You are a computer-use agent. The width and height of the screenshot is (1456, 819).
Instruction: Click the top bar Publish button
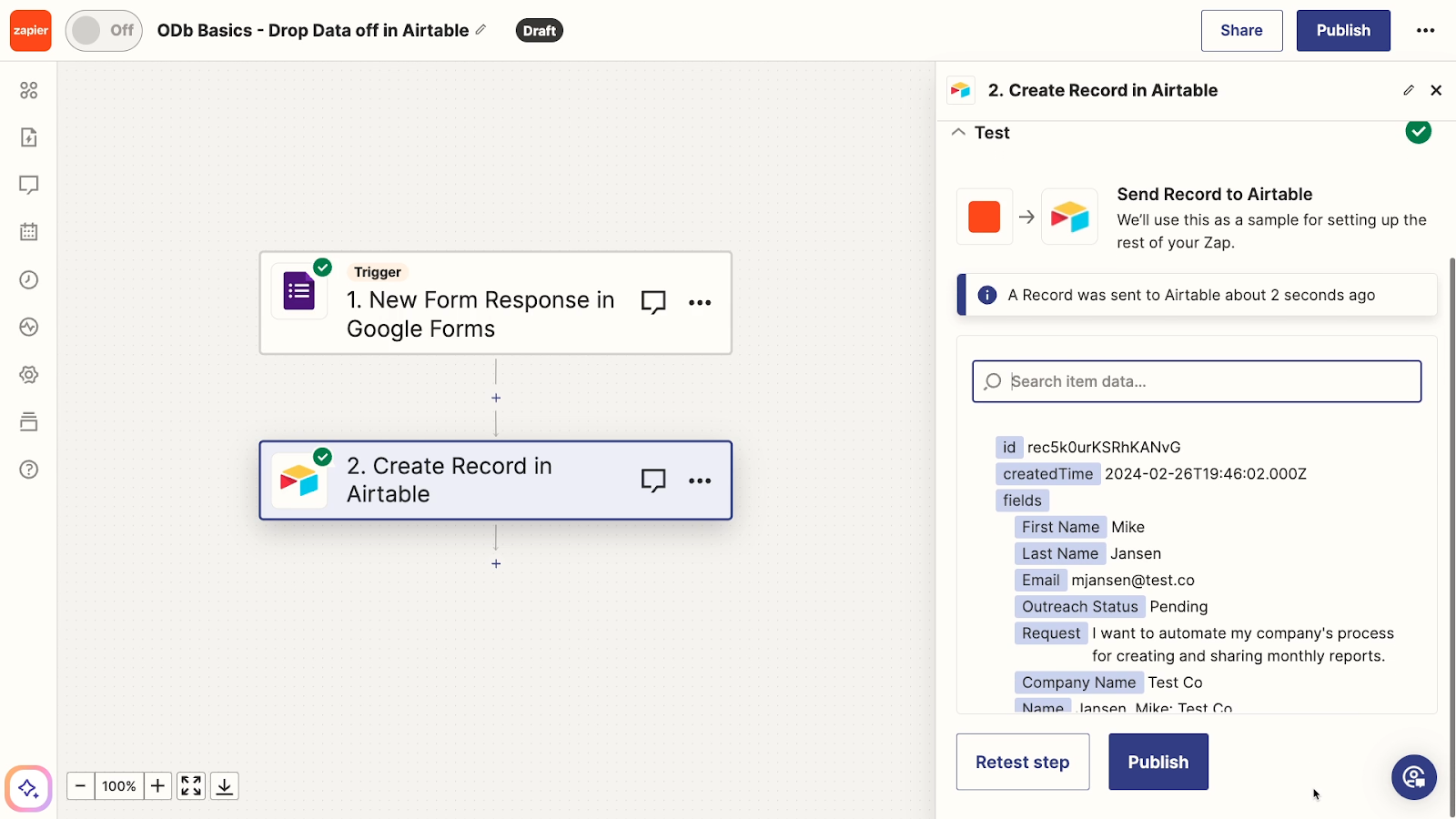tap(1343, 31)
